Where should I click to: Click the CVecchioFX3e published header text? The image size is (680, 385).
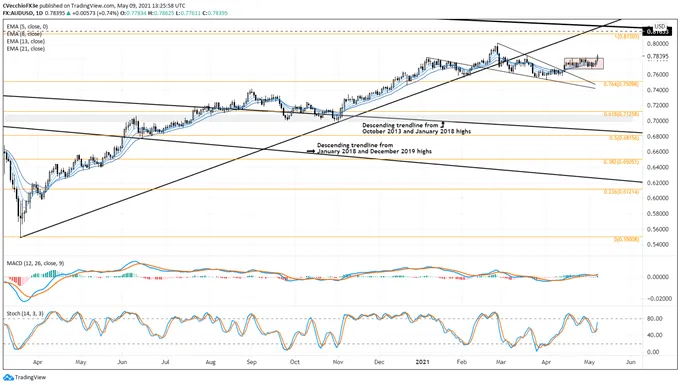94,6
